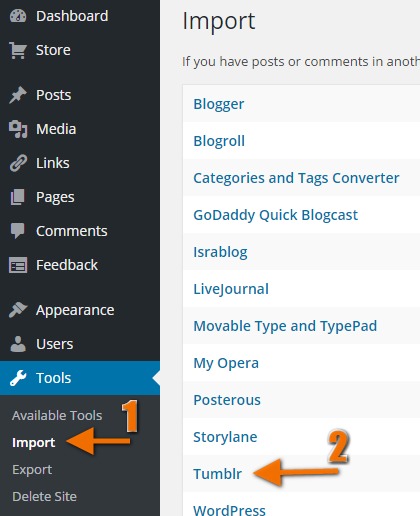
Task: Click the Appearance paintbrush icon
Action: (x=18, y=310)
